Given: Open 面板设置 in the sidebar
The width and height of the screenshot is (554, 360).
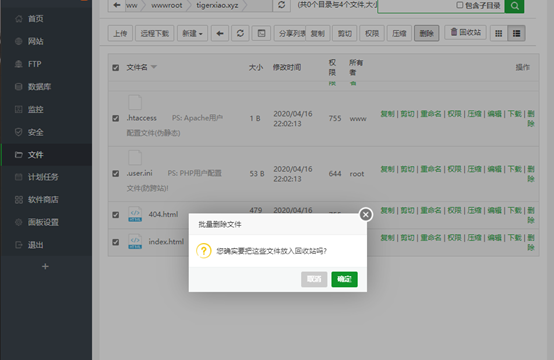Looking at the screenshot, I should click(43, 222).
